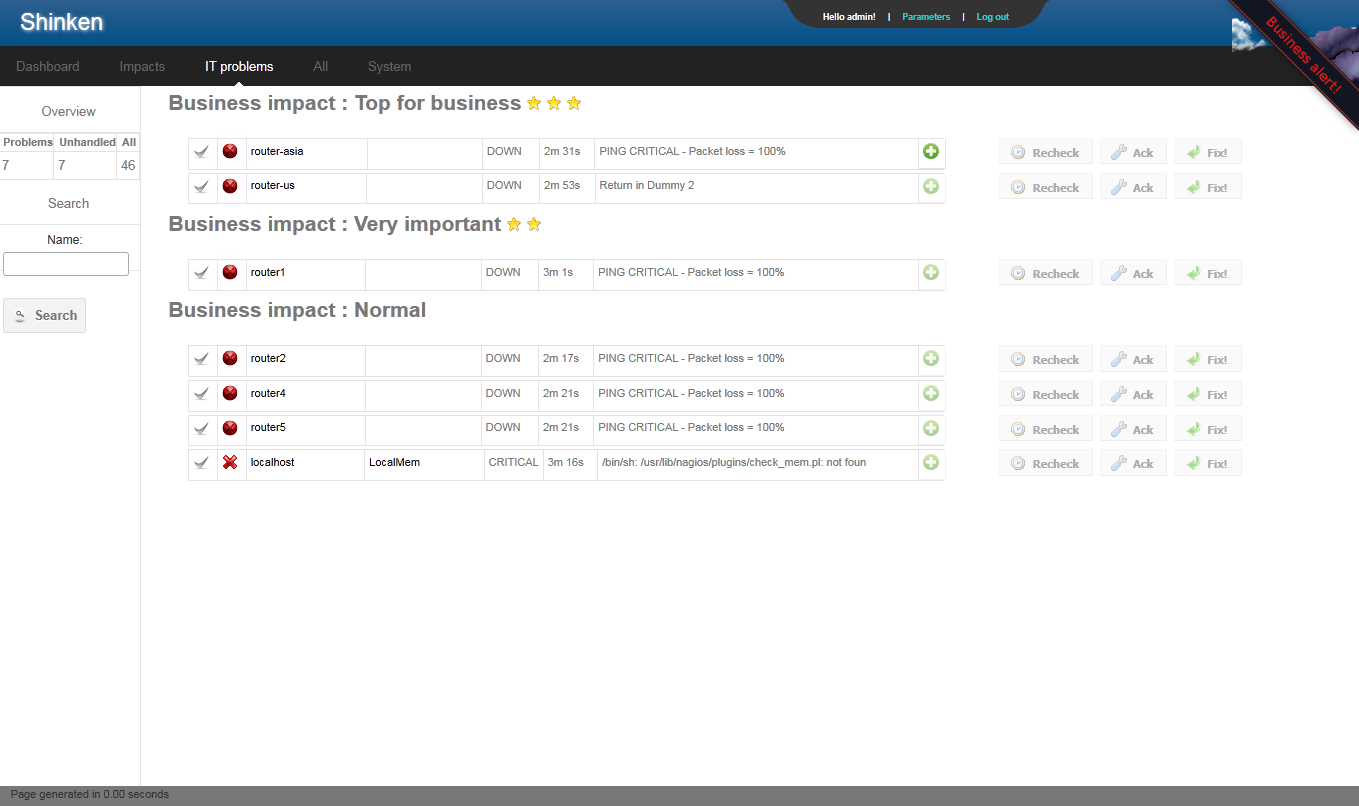1359x806 pixels.
Task: Switch to the Impacts tab
Action: pos(142,67)
